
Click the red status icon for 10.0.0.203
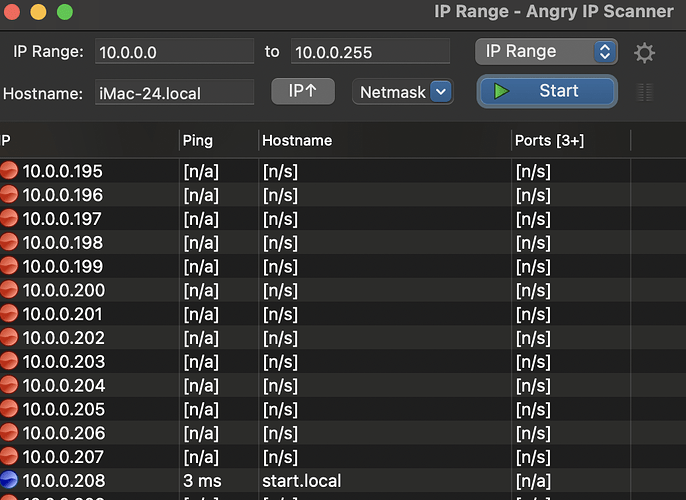click(x=9, y=361)
